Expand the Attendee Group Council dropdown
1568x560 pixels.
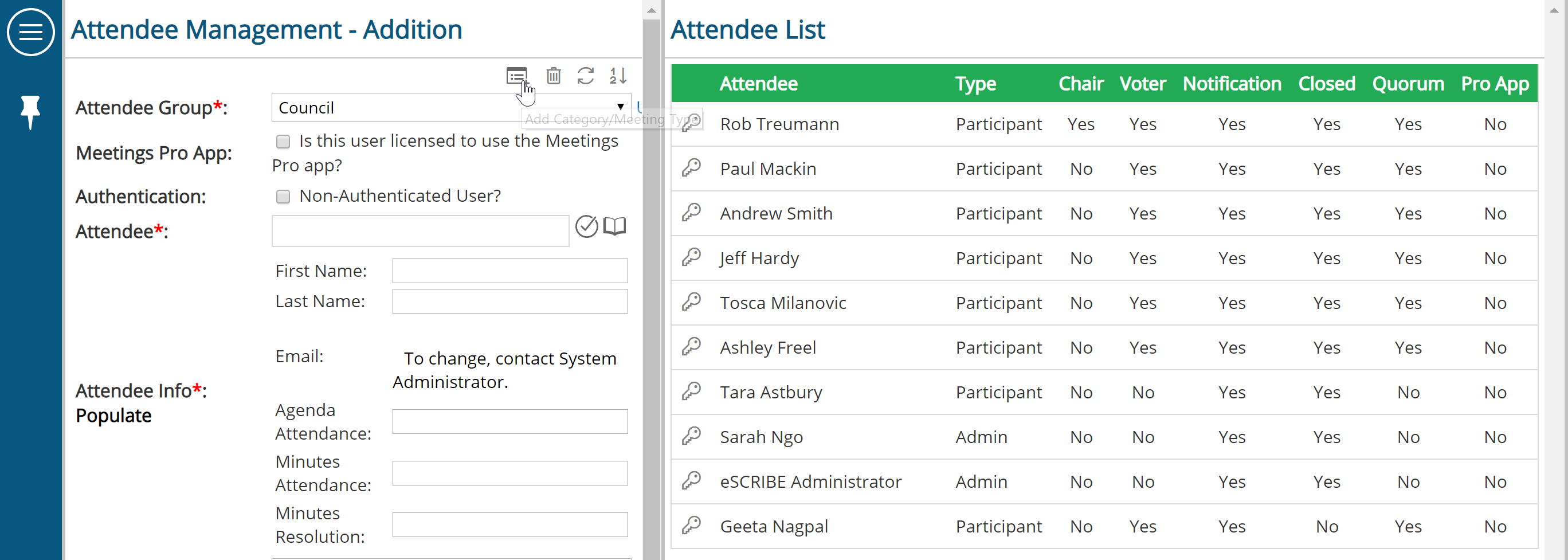(x=451, y=107)
